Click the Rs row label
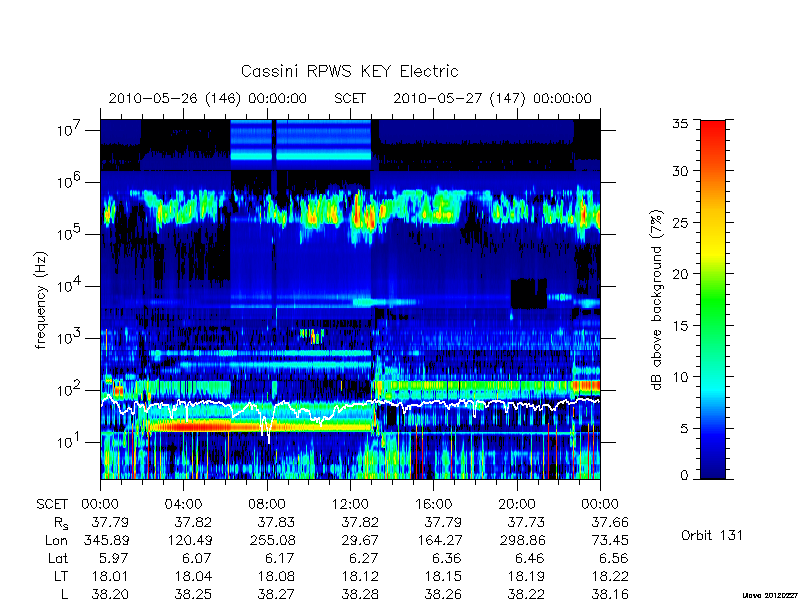Screen dimensions: 800x600 pyautogui.click(x=61, y=523)
